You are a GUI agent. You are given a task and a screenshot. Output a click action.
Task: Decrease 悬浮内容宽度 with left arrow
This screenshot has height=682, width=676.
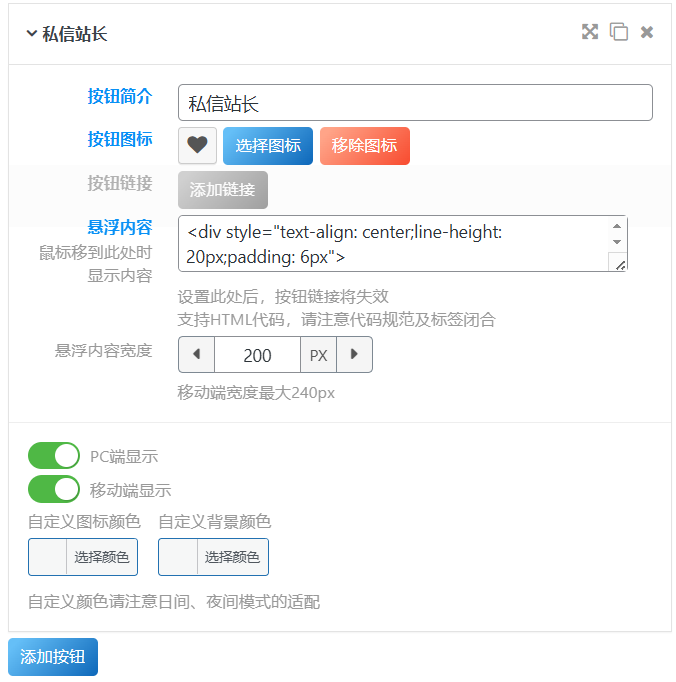pos(197,354)
